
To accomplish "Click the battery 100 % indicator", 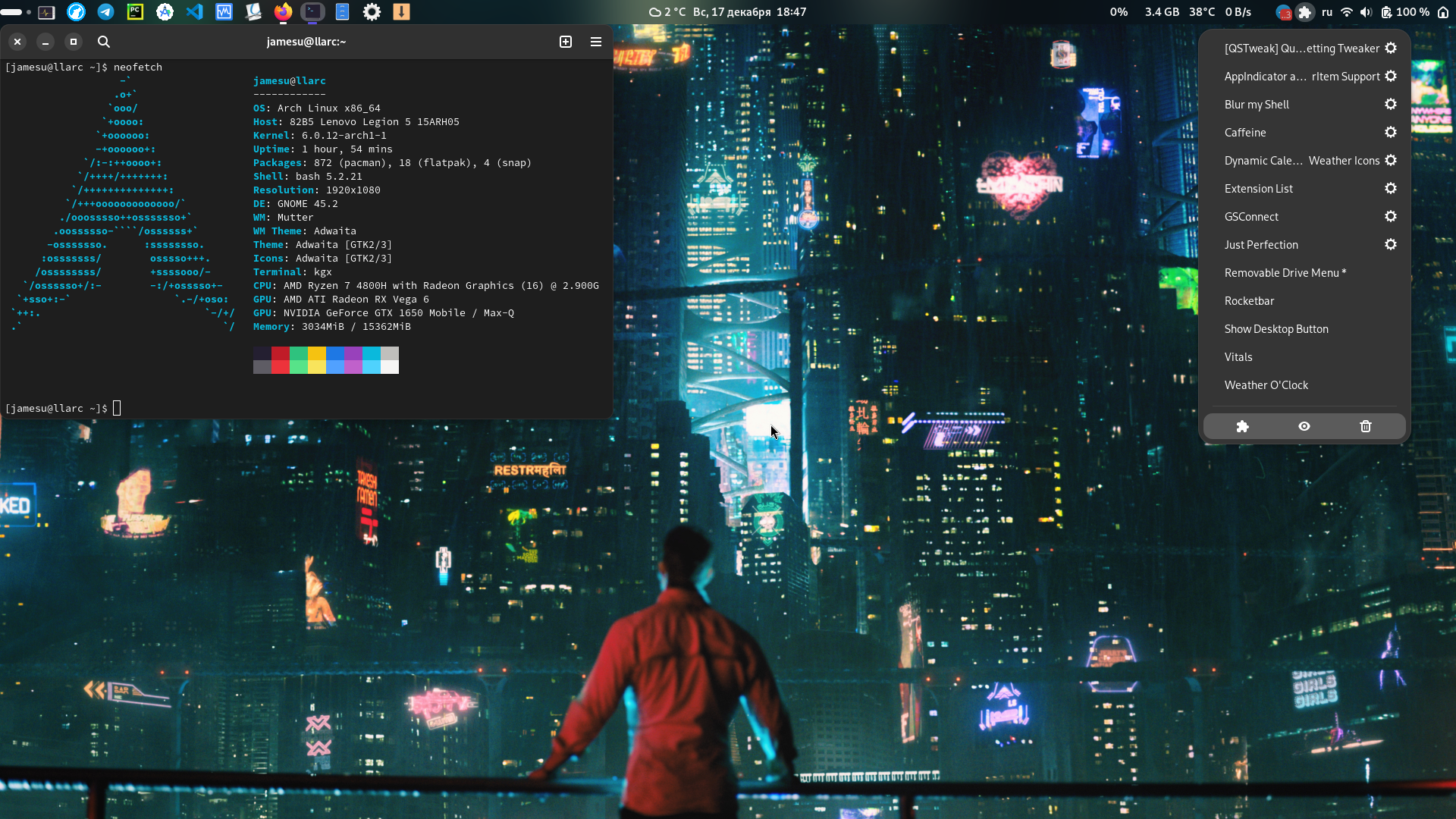I will 1405,12.
